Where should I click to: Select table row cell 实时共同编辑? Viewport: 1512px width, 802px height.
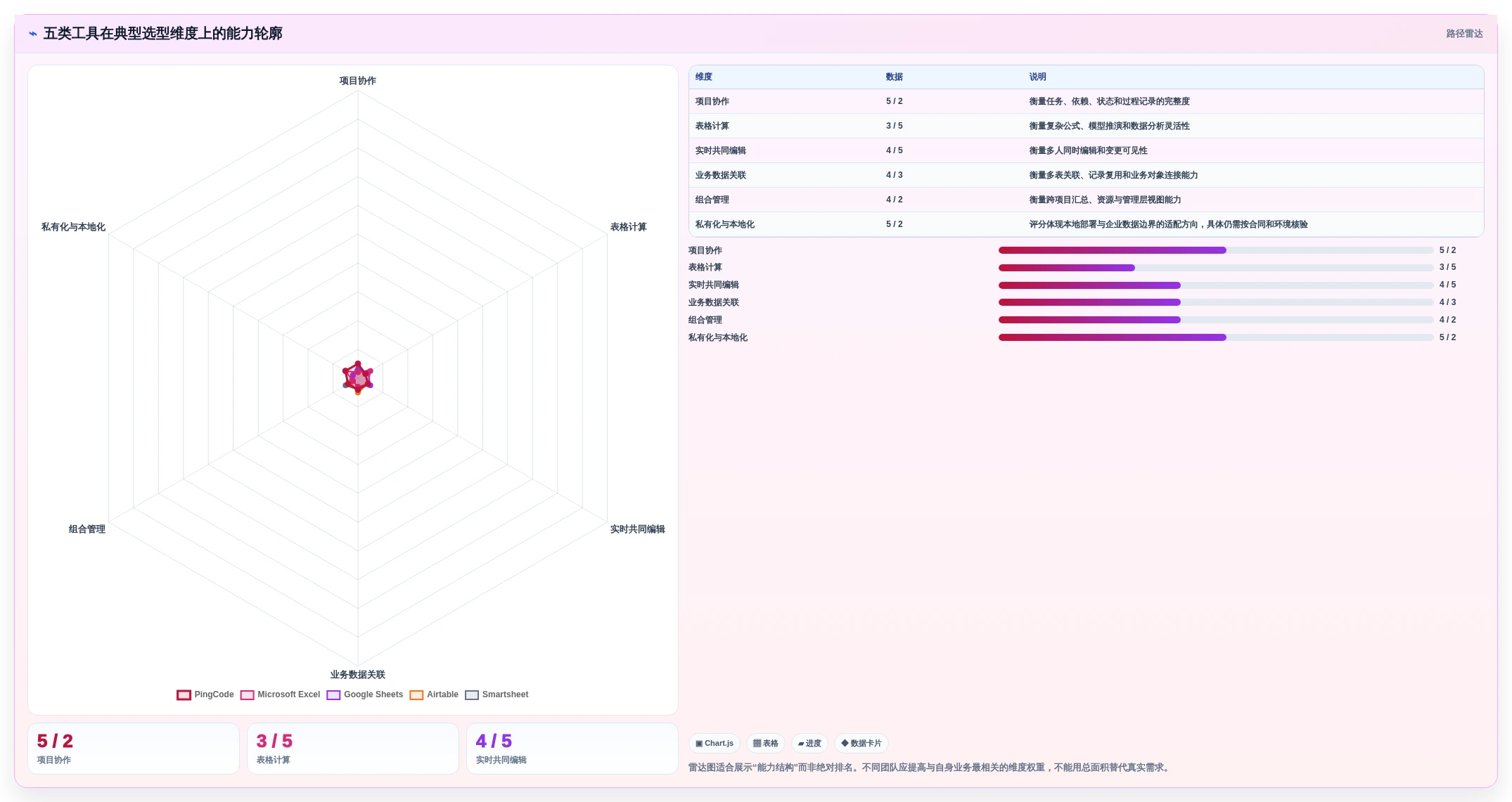[721, 150]
